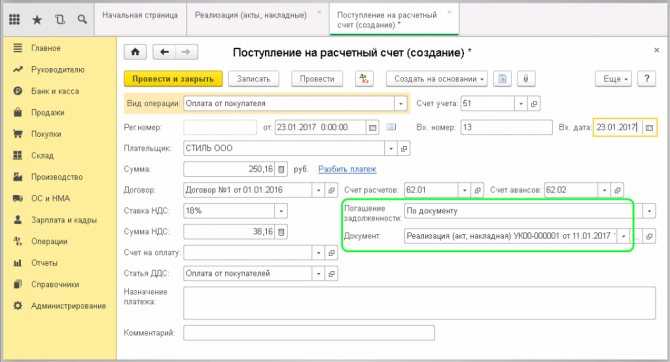Open calculator for Сумма field
Viewport: 670px width, 362px height.
pos(281,169)
